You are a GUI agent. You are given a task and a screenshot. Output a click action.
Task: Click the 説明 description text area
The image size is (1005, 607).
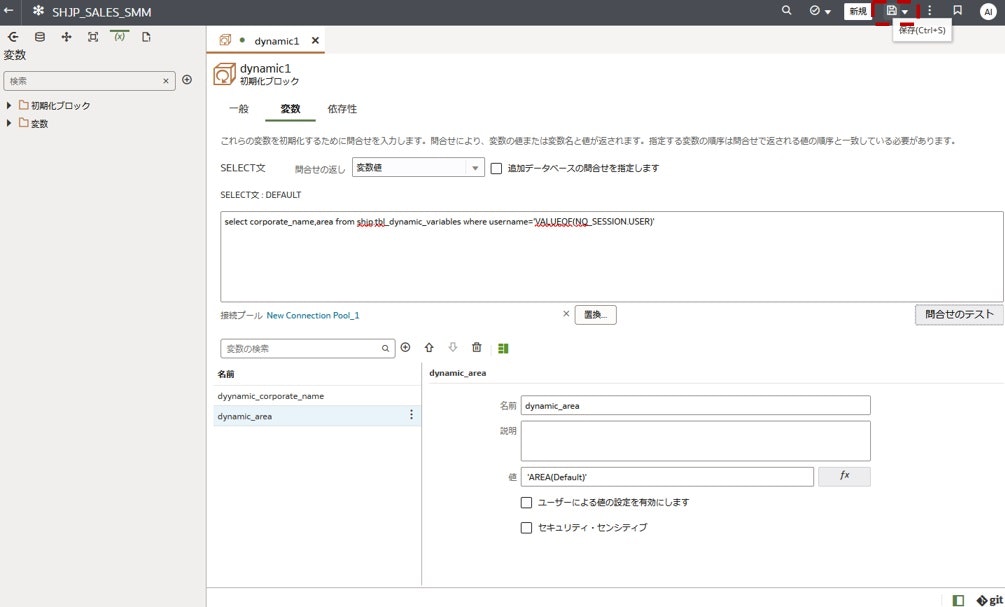click(695, 441)
